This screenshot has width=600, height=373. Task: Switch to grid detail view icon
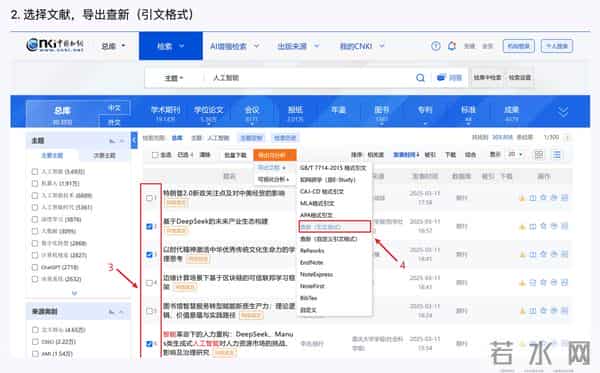(x=539, y=155)
